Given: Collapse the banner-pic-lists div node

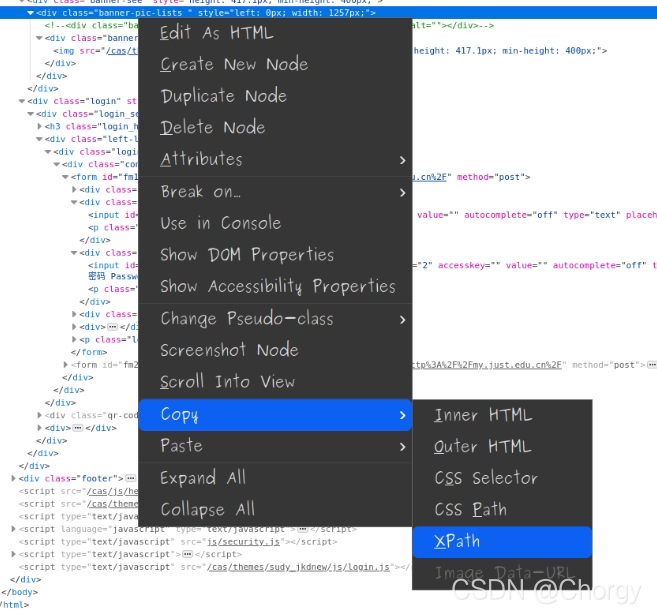Looking at the screenshot, I should coord(30,13).
